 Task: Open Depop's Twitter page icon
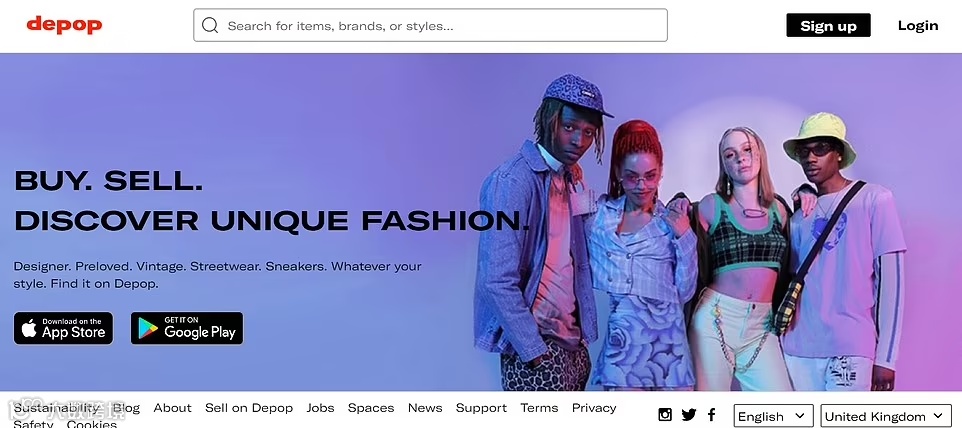(x=688, y=415)
